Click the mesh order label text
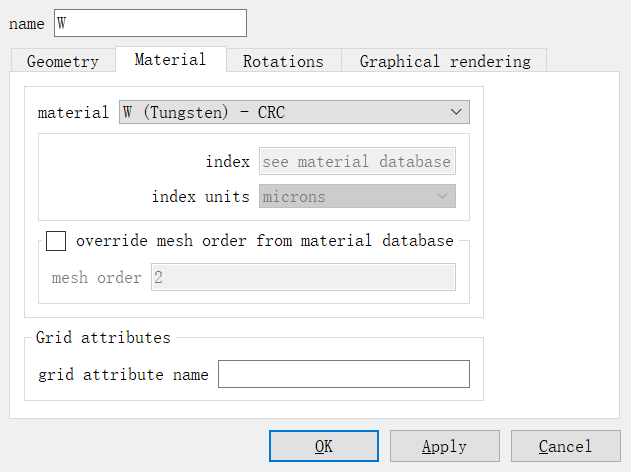 (96, 277)
